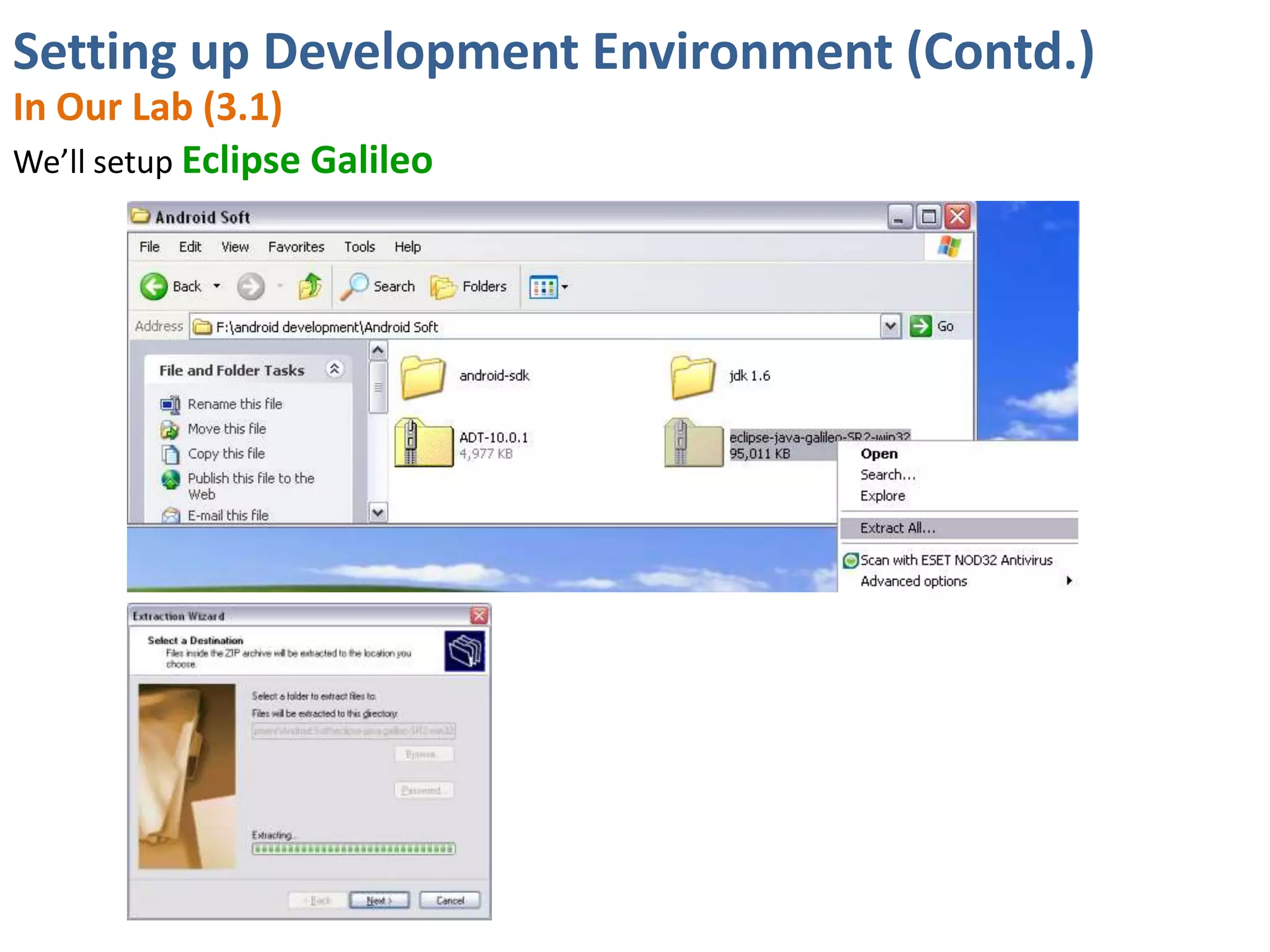Viewport: 1270px width, 952px height.
Task: Click the task pane scrollbar down arrow
Action: click(x=378, y=513)
